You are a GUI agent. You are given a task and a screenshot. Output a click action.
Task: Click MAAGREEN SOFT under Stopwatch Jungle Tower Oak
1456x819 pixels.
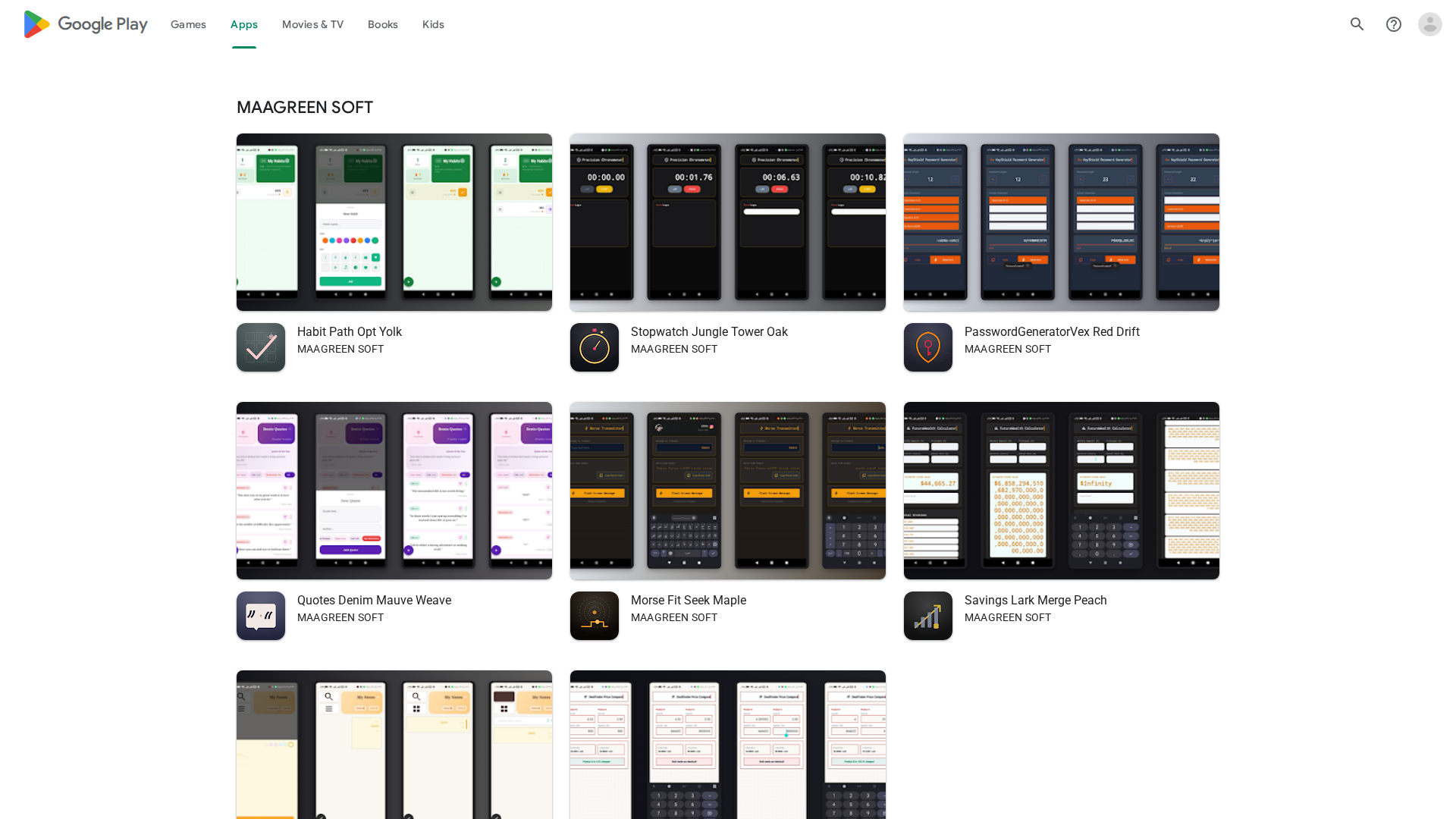(674, 350)
